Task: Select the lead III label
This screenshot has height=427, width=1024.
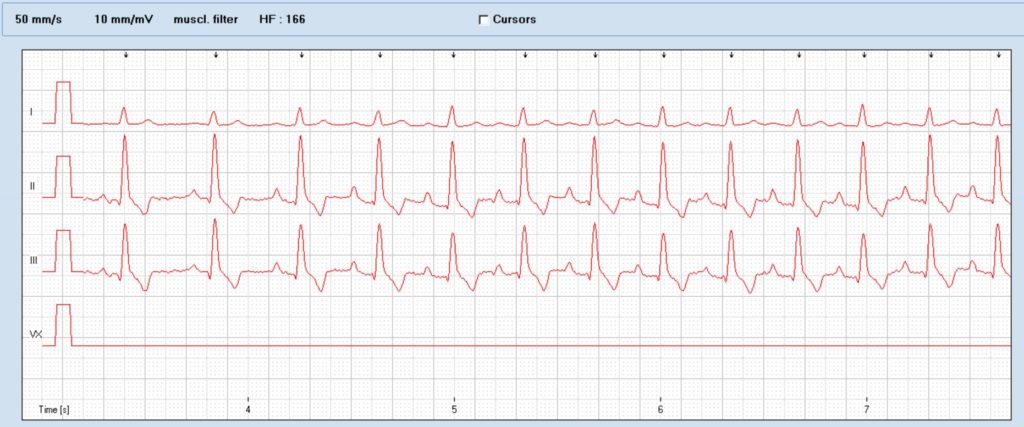Action: (x=33, y=260)
